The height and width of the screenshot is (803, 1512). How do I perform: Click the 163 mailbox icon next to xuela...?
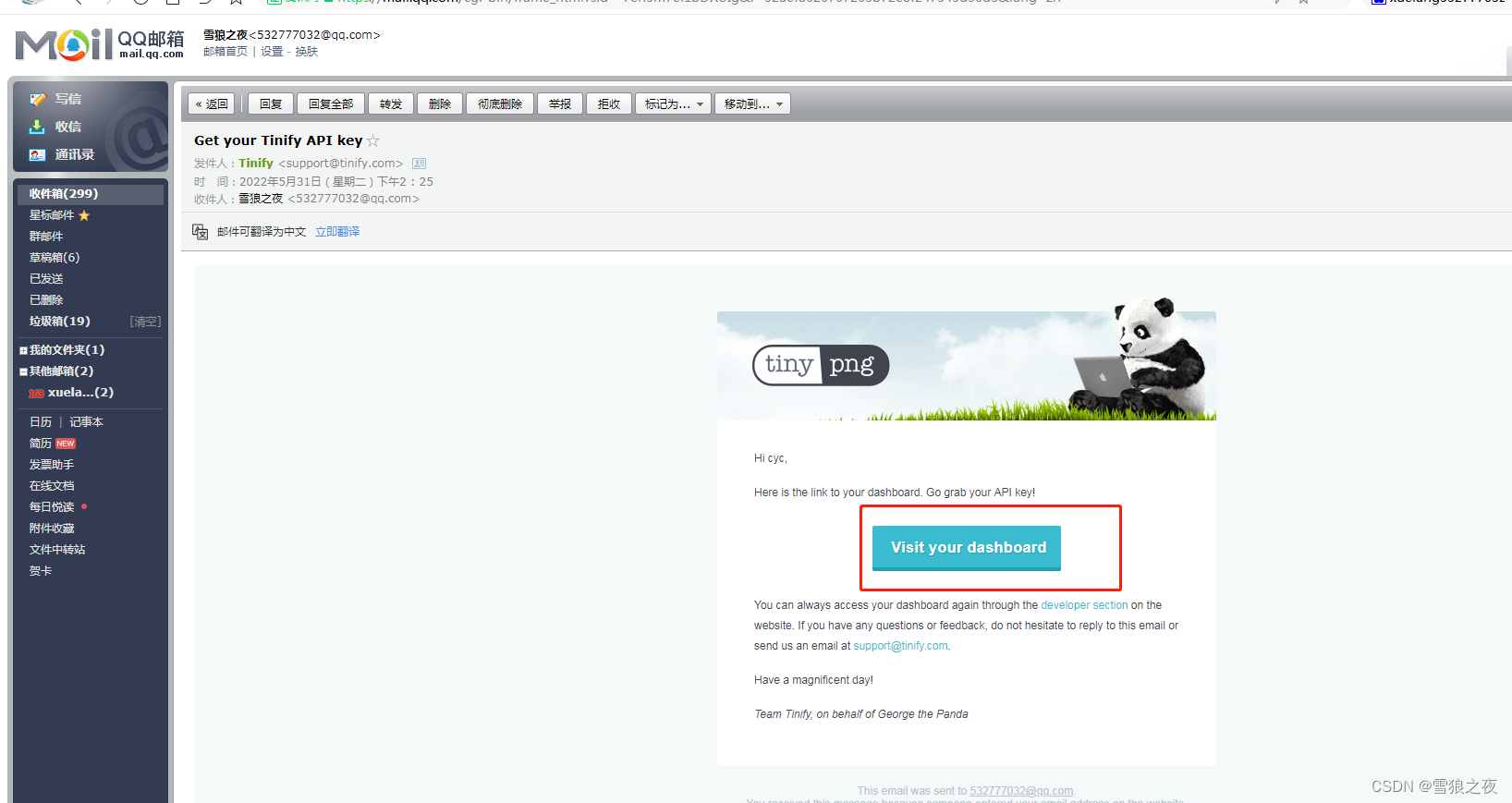(36, 394)
